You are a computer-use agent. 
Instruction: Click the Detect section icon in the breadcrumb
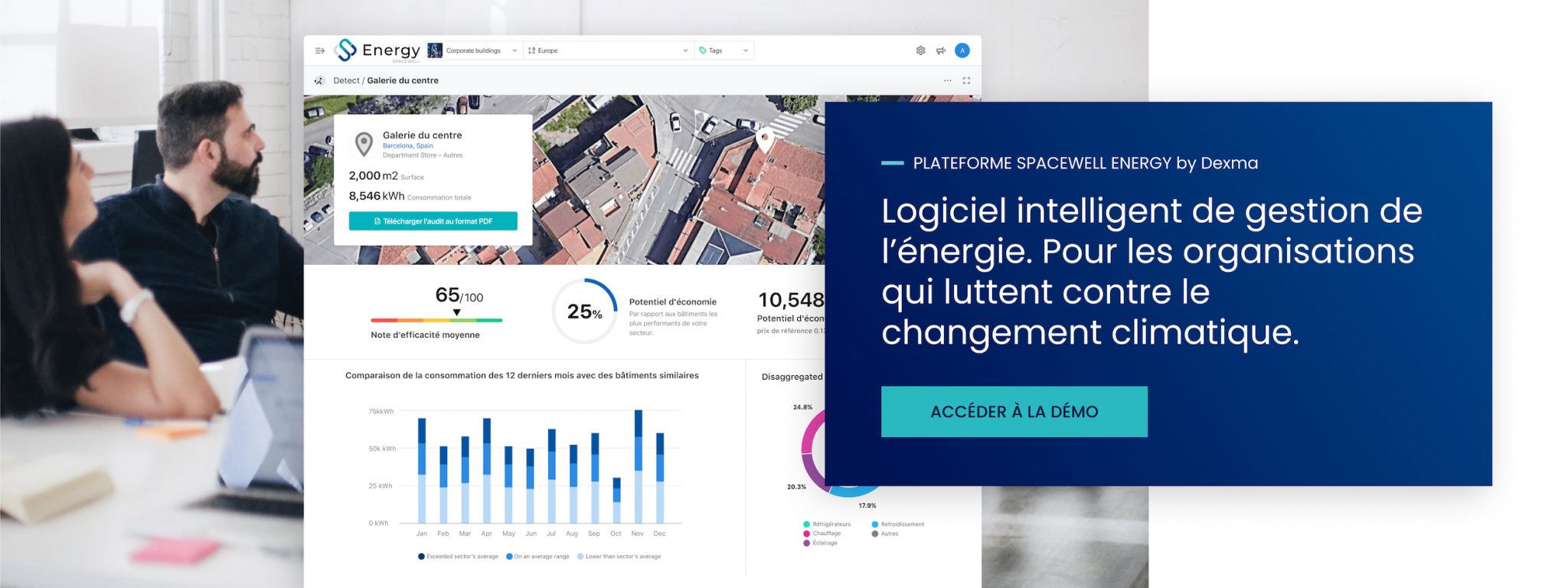pyautogui.click(x=319, y=80)
